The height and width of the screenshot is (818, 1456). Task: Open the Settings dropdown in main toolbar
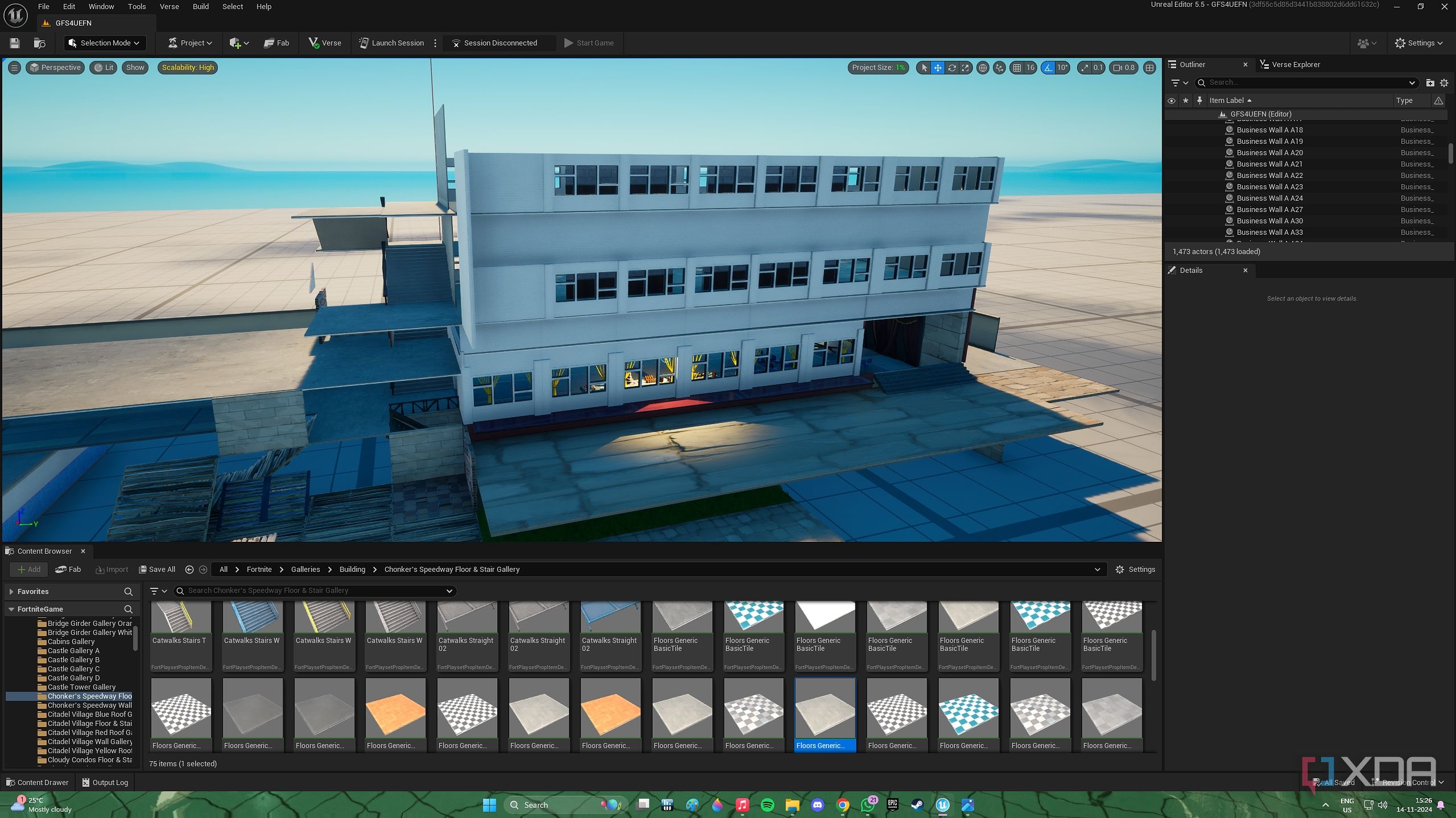[1419, 43]
